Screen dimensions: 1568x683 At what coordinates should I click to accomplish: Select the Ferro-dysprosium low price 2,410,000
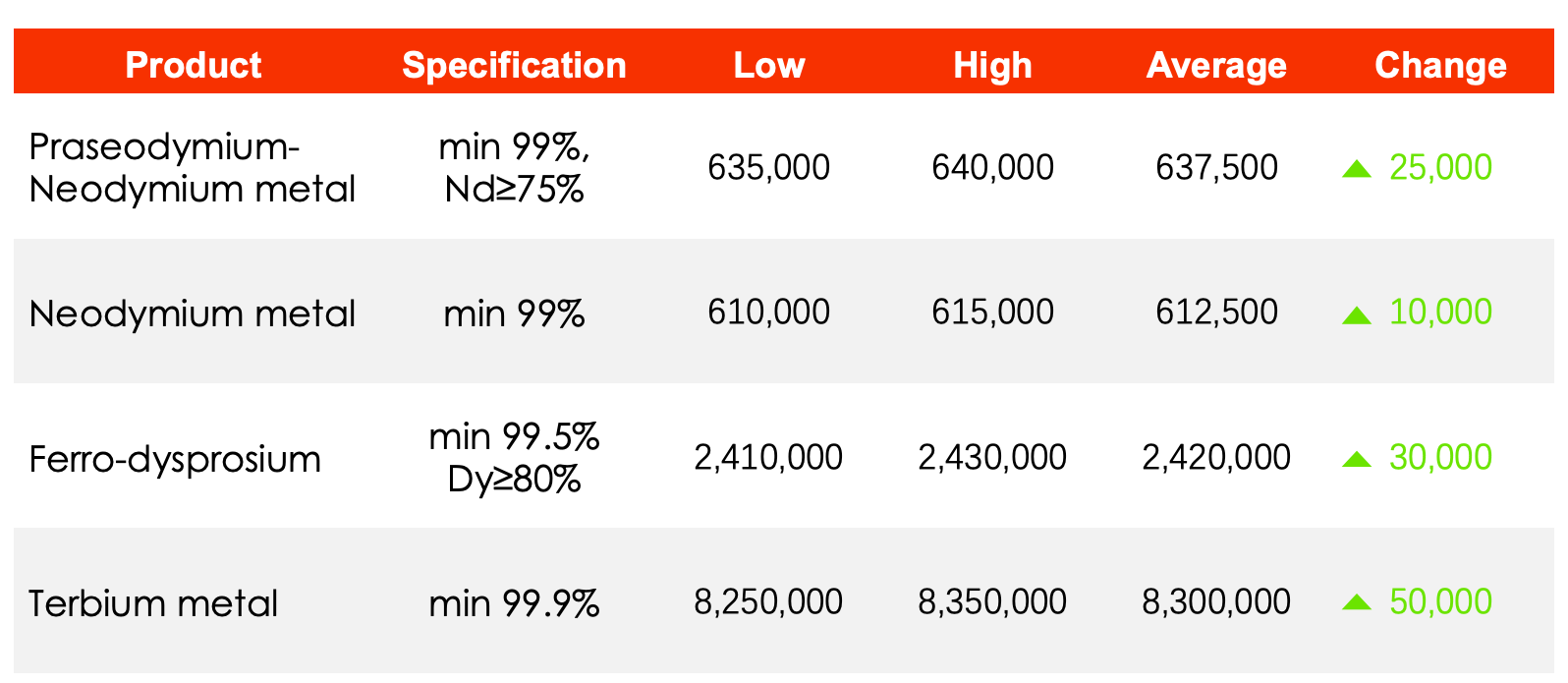click(x=768, y=457)
